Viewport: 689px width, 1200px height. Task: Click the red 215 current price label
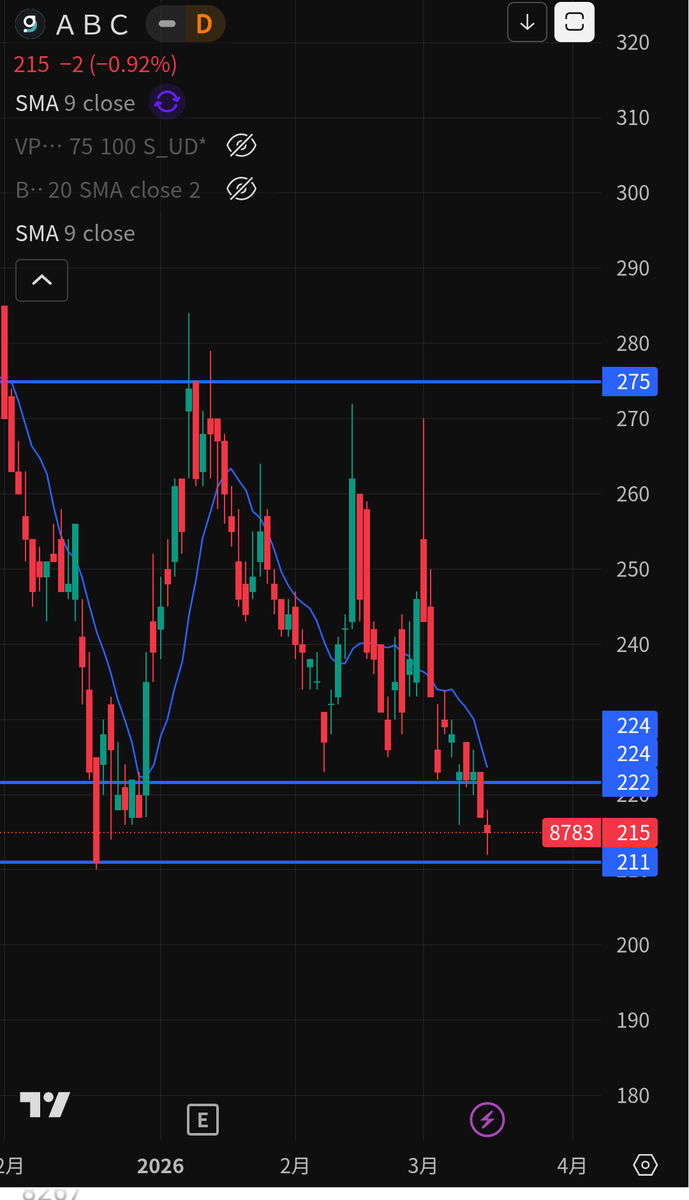[x=631, y=832]
